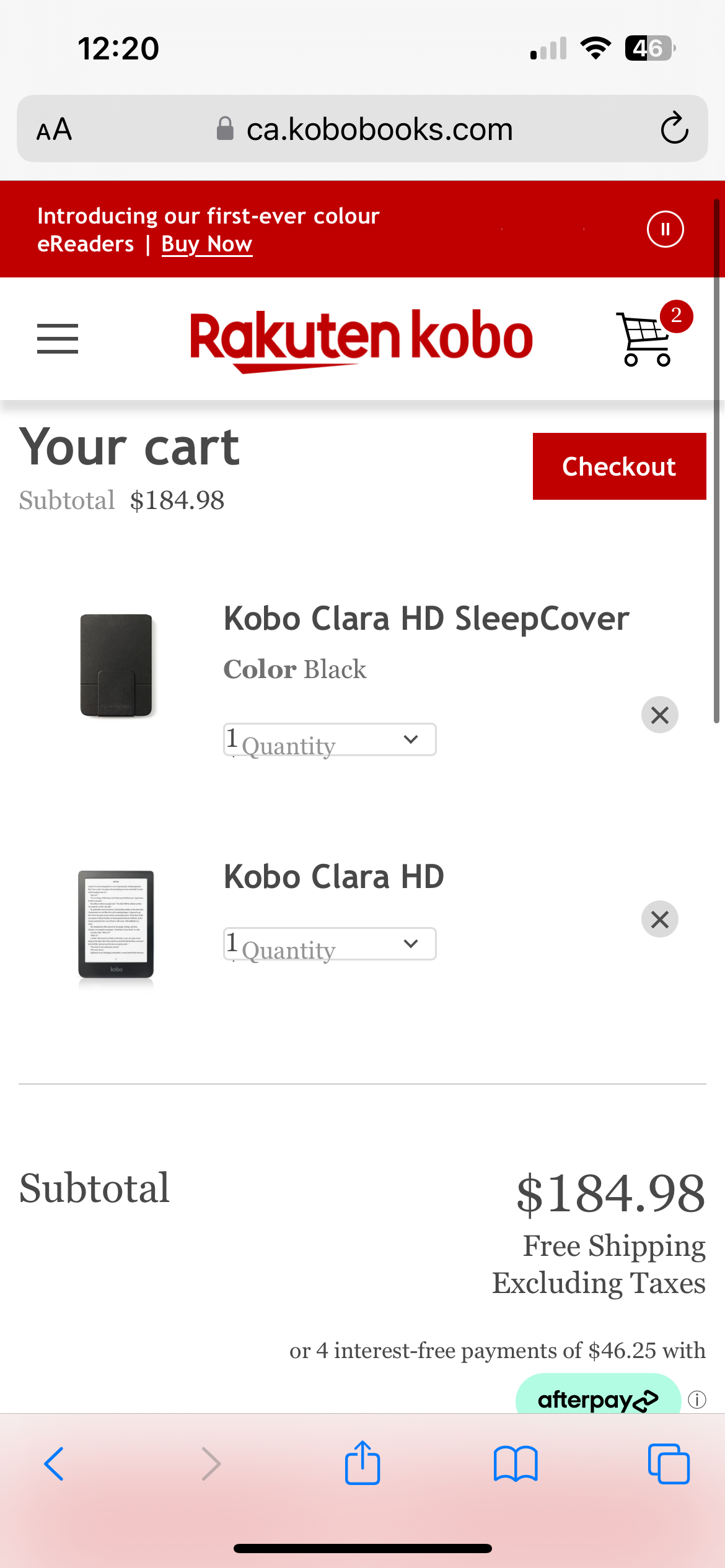Open the hamburger navigation menu
Image resolution: width=725 pixels, height=1568 pixels.
tap(58, 339)
